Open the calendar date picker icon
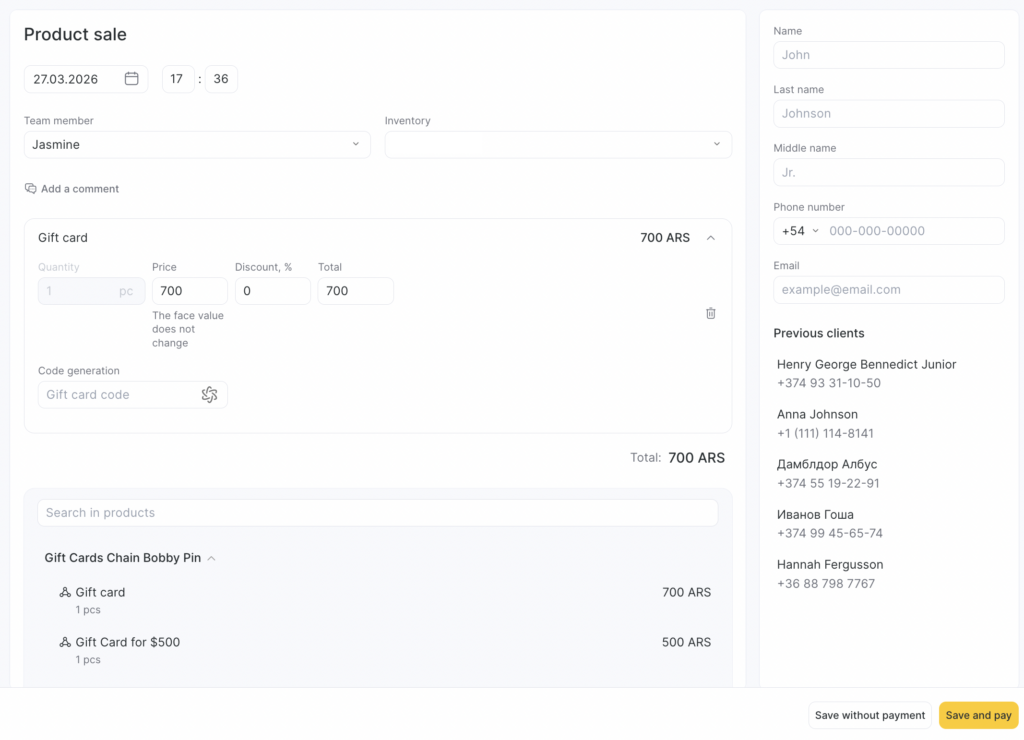The height and width of the screenshot is (740, 1024). pyautogui.click(x=131, y=79)
